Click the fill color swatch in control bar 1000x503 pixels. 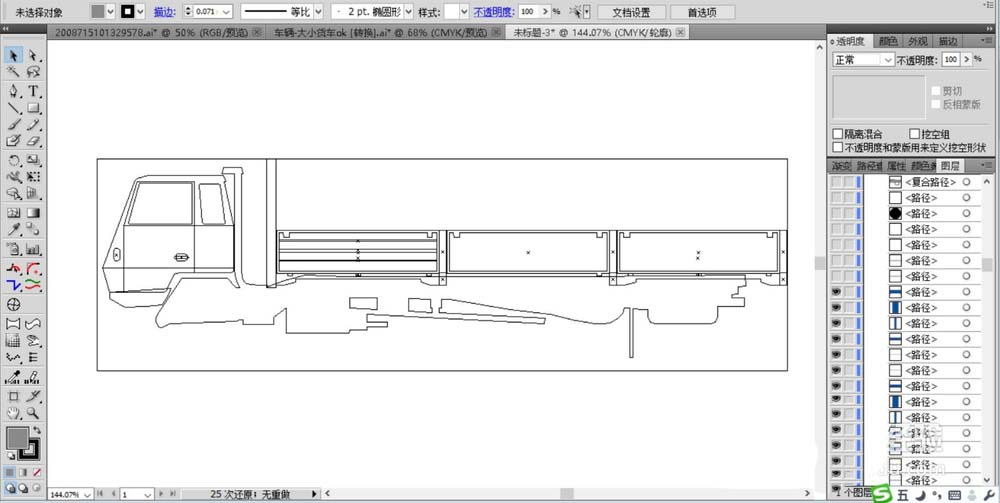(98, 12)
